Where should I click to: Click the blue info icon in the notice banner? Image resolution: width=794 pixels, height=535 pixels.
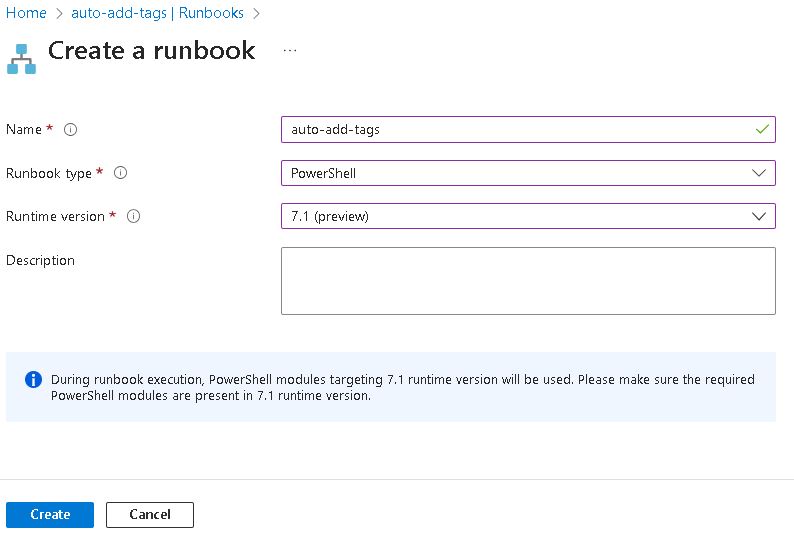[x=33, y=380]
